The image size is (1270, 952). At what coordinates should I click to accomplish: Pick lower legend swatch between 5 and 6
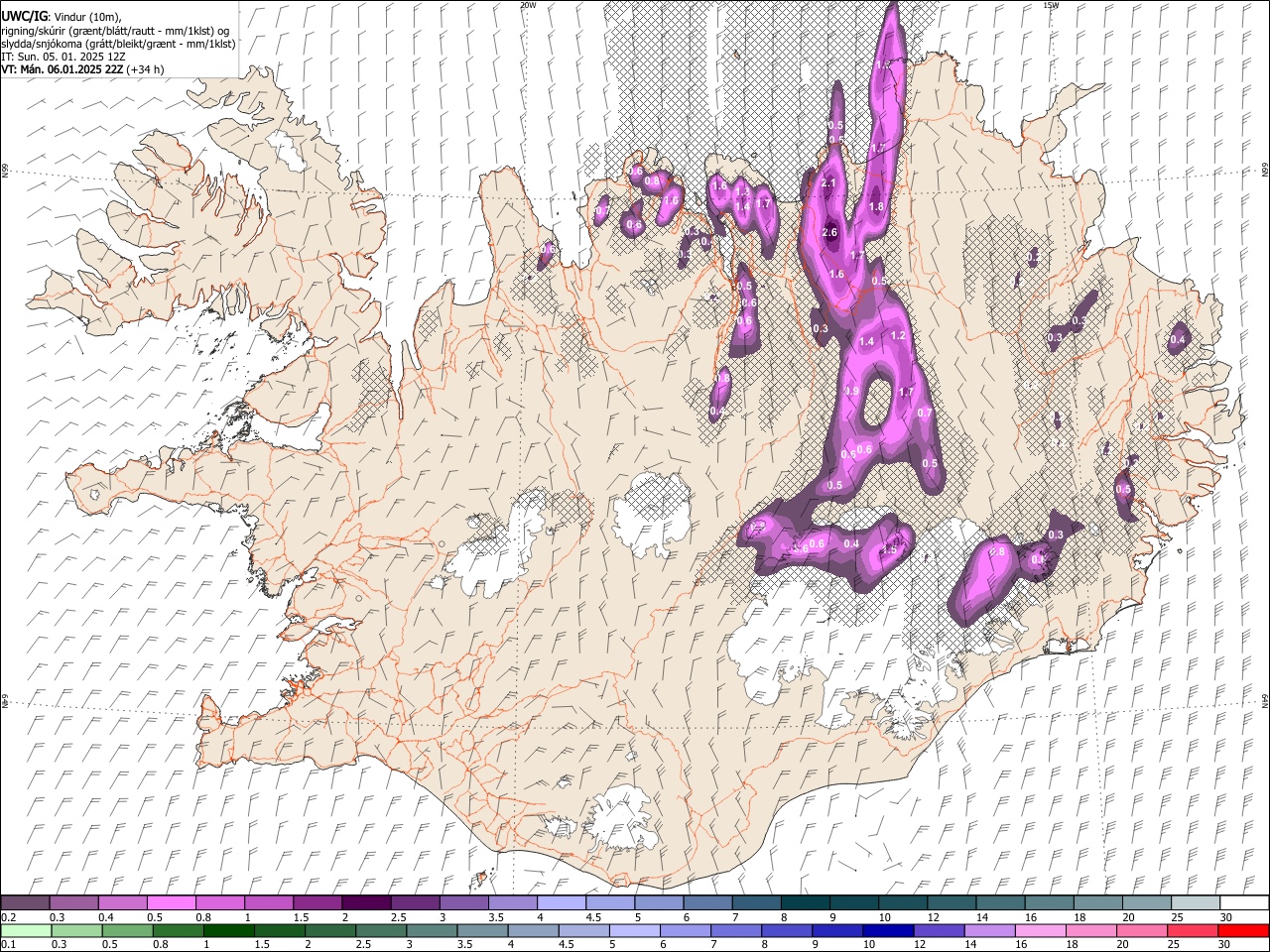tap(635, 931)
